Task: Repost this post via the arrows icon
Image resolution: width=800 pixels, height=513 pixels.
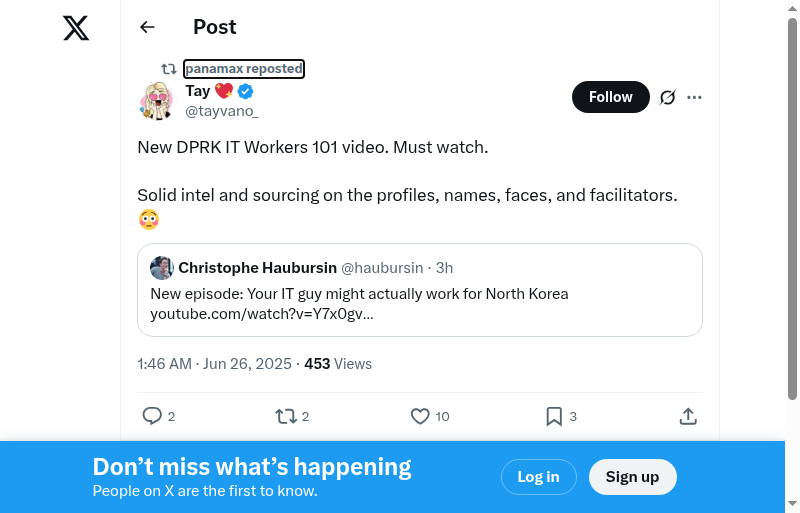Action: 286,416
